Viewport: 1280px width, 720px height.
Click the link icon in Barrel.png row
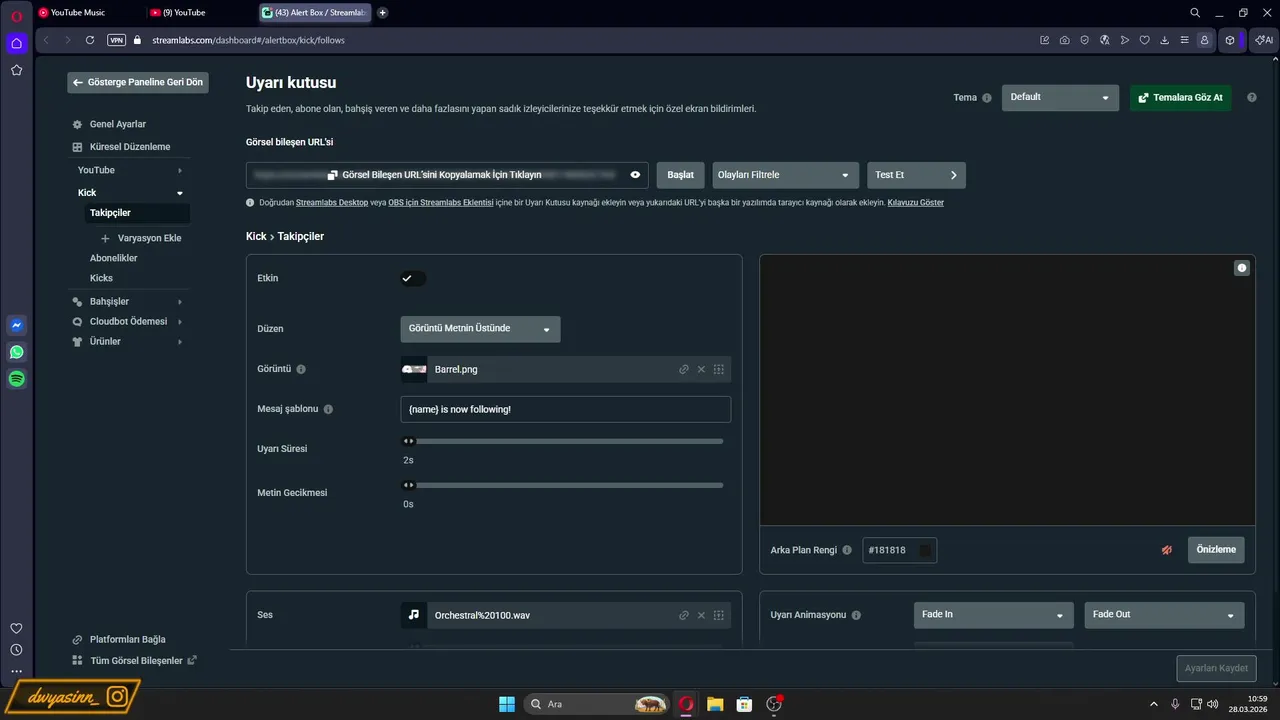(x=684, y=369)
